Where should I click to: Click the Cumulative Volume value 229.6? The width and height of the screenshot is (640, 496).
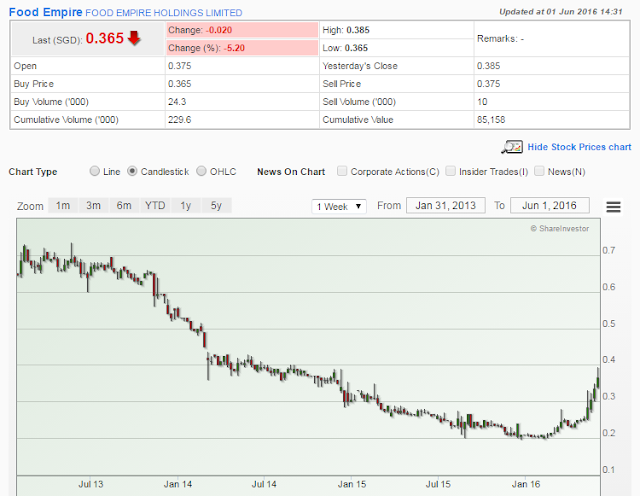[180, 120]
